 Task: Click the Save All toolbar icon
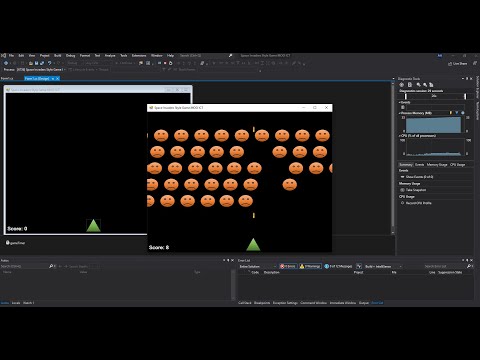[x=42, y=63]
